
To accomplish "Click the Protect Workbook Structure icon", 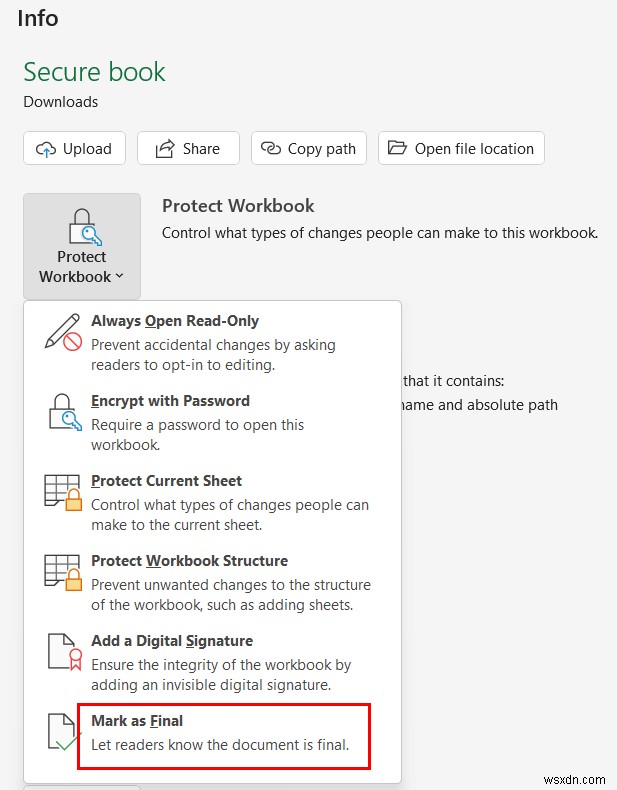I will click(x=63, y=572).
